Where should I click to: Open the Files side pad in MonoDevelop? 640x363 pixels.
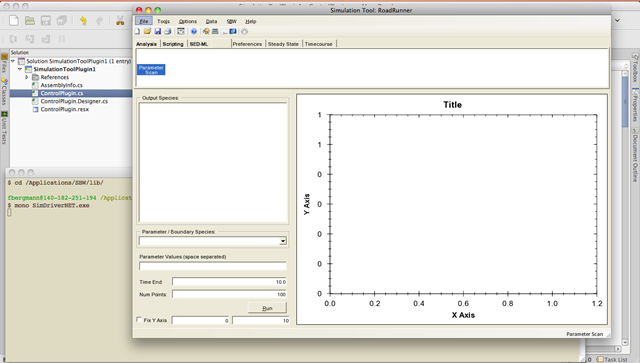pos(4,63)
